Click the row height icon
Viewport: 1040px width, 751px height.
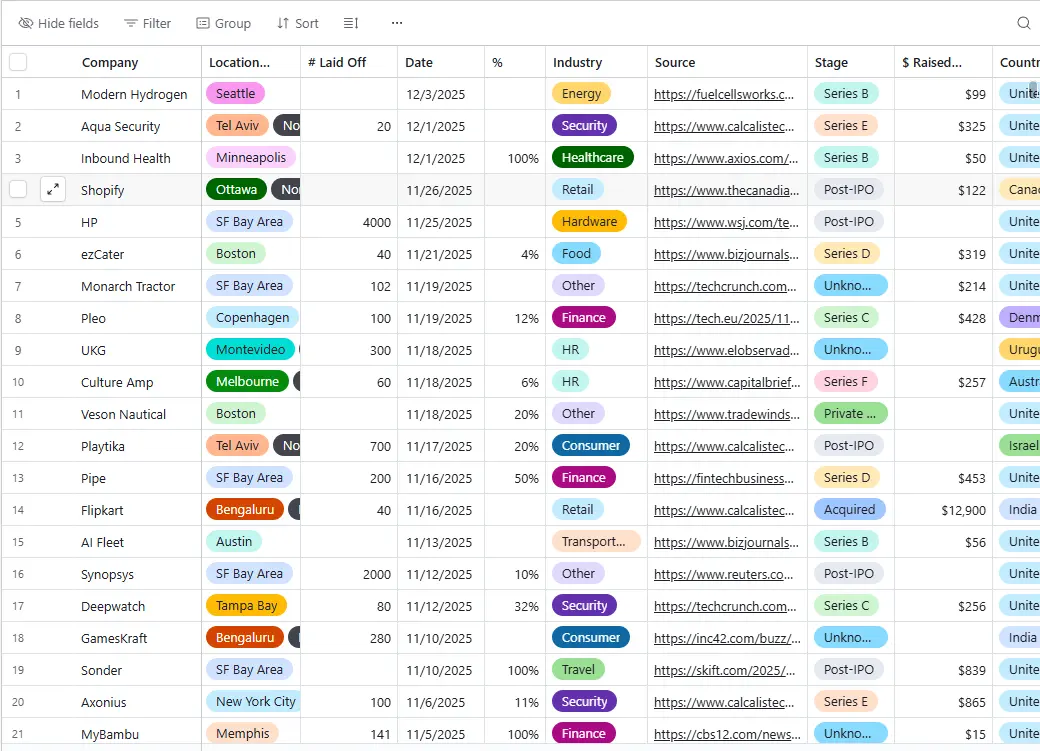coord(351,23)
